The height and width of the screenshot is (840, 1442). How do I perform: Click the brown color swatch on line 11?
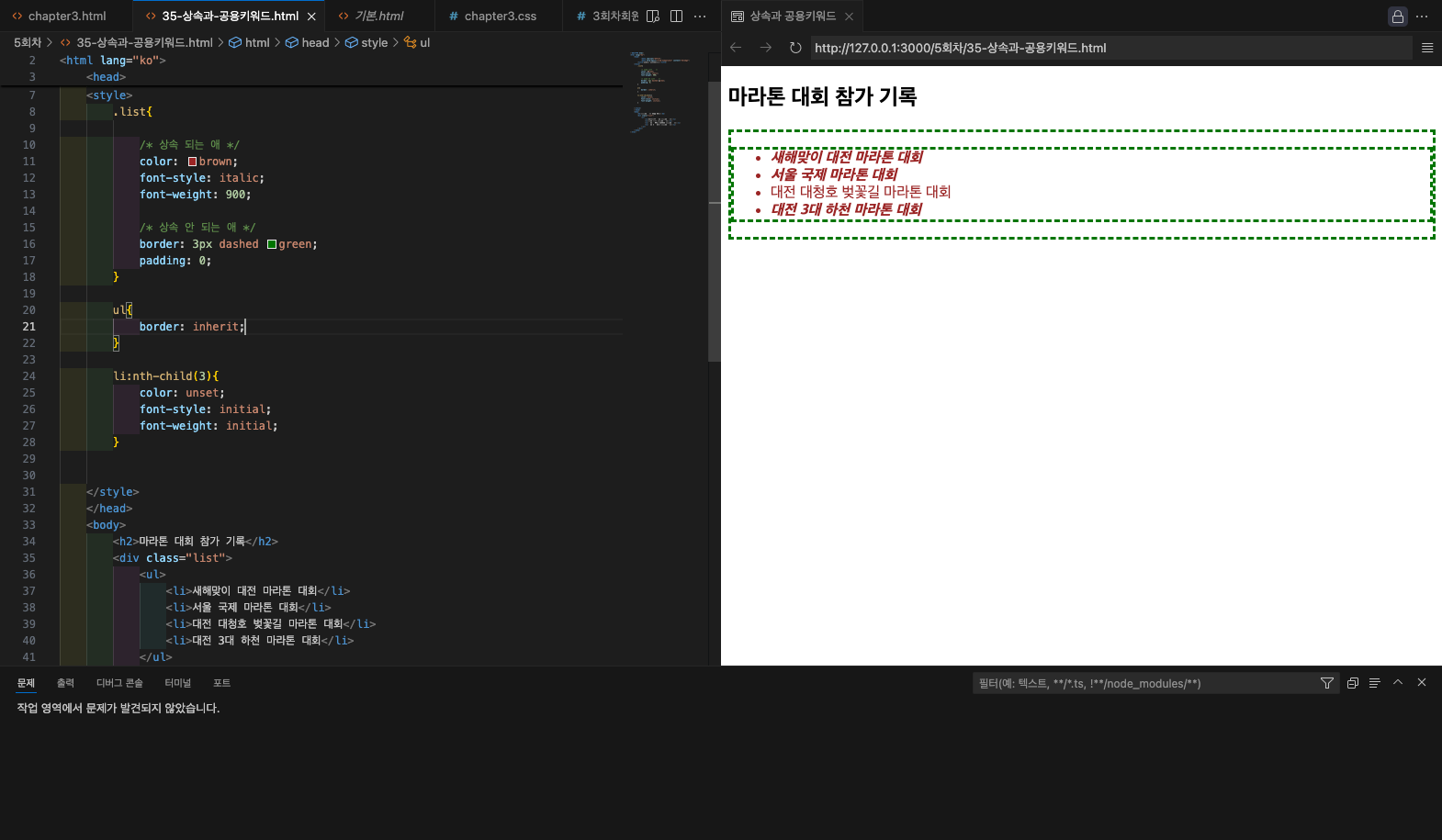coord(193,162)
